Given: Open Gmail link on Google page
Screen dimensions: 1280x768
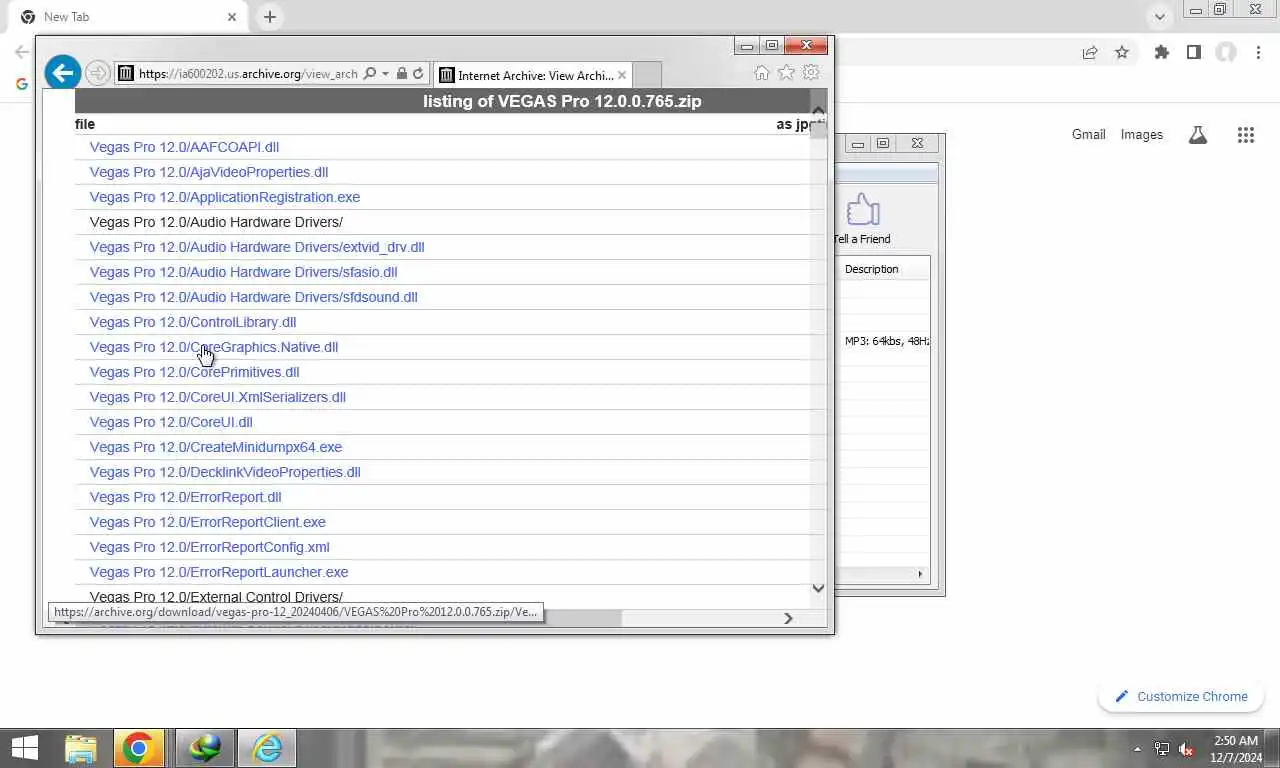Looking at the screenshot, I should (1089, 134).
